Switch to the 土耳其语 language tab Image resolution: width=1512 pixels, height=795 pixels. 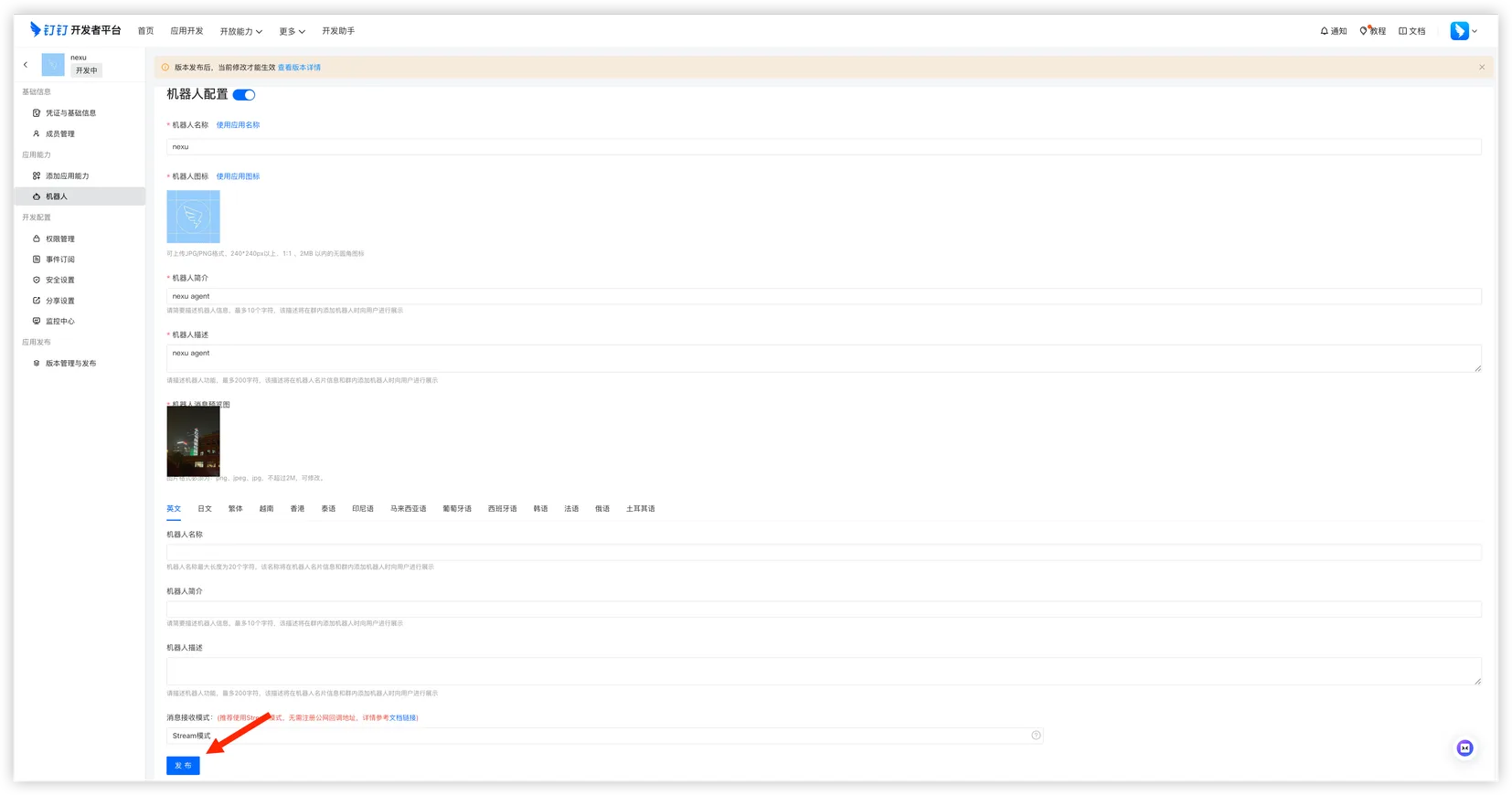tap(641, 509)
